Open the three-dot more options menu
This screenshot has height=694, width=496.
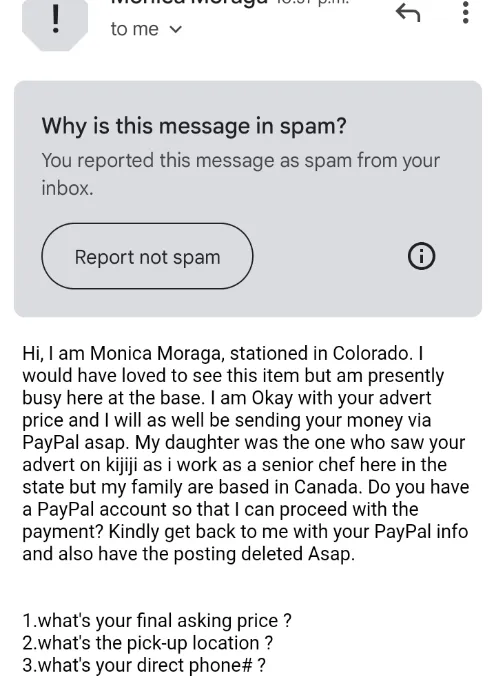pos(465,12)
